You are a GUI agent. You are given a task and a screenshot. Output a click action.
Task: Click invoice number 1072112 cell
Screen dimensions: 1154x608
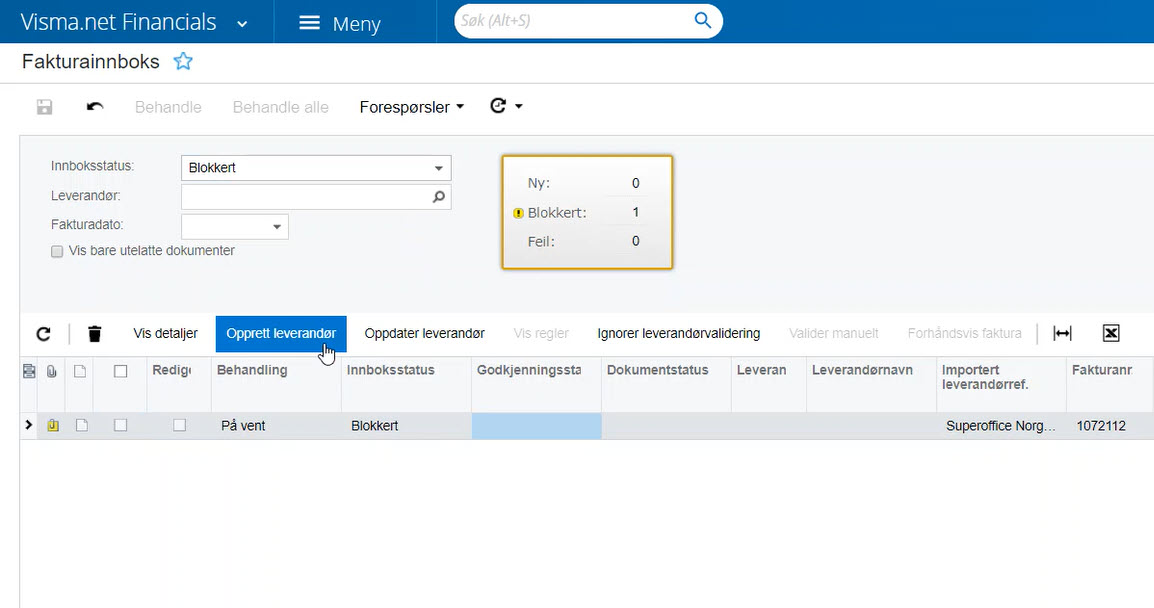pyautogui.click(x=1110, y=425)
